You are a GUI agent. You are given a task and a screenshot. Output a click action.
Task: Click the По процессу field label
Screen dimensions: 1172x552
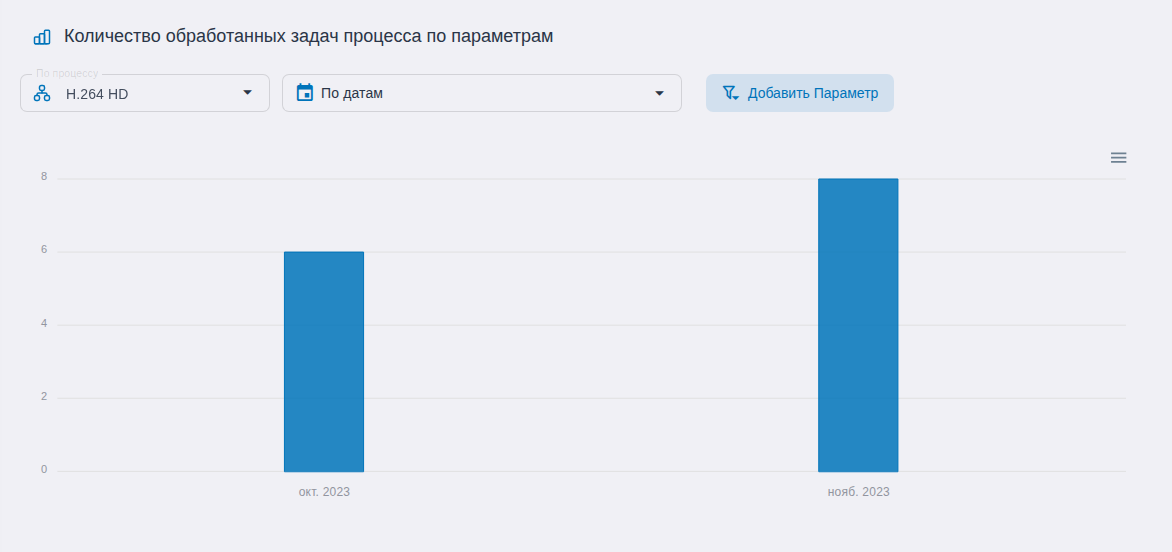pyautogui.click(x=67, y=74)
